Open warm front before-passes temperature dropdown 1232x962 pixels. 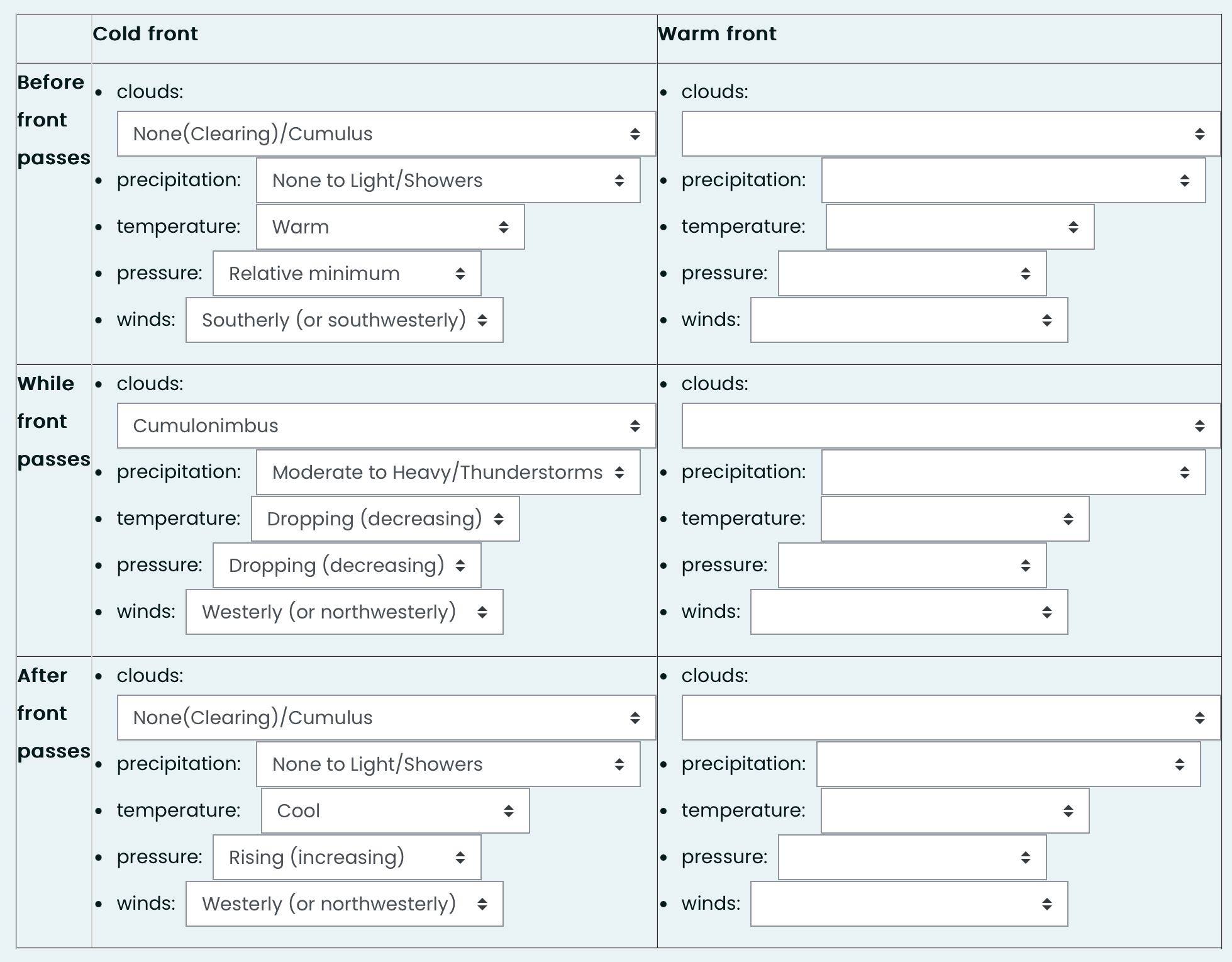point(960,227)
